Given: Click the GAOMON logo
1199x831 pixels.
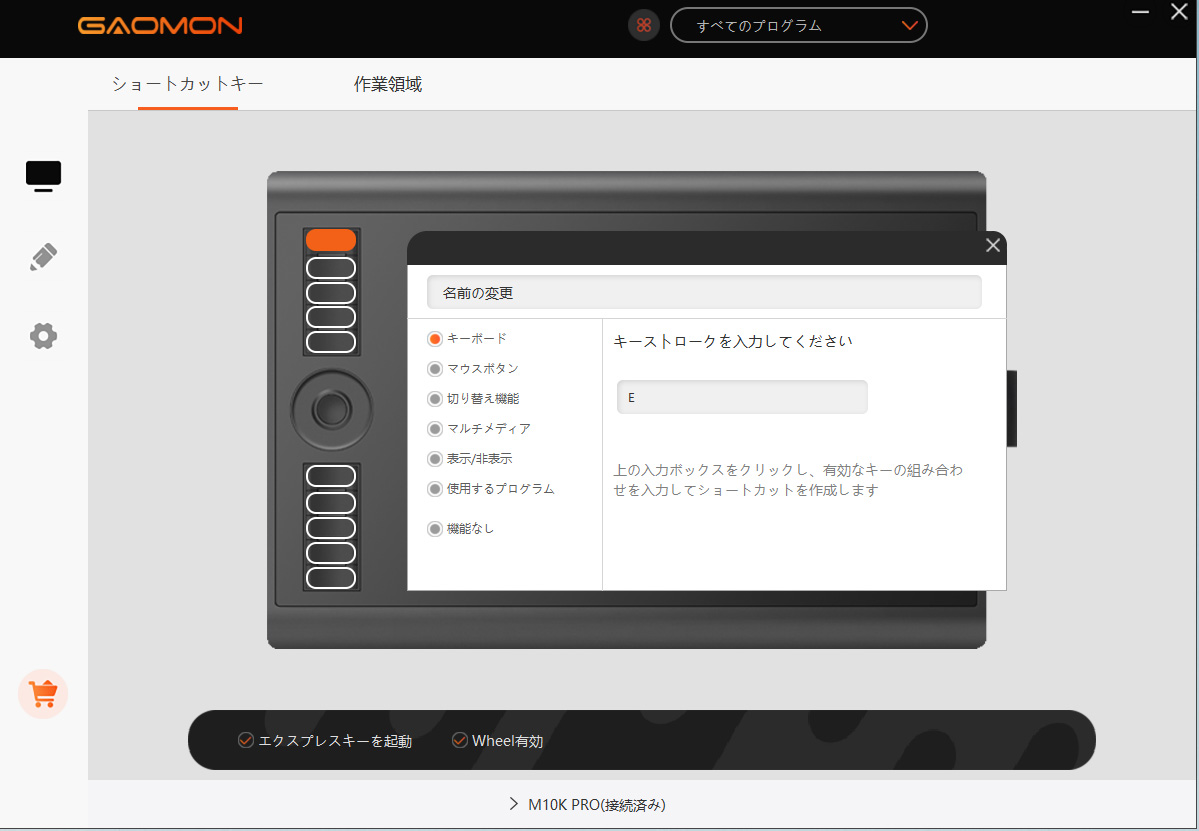Looking at the screenshot, I should click(x=160, y=25).
